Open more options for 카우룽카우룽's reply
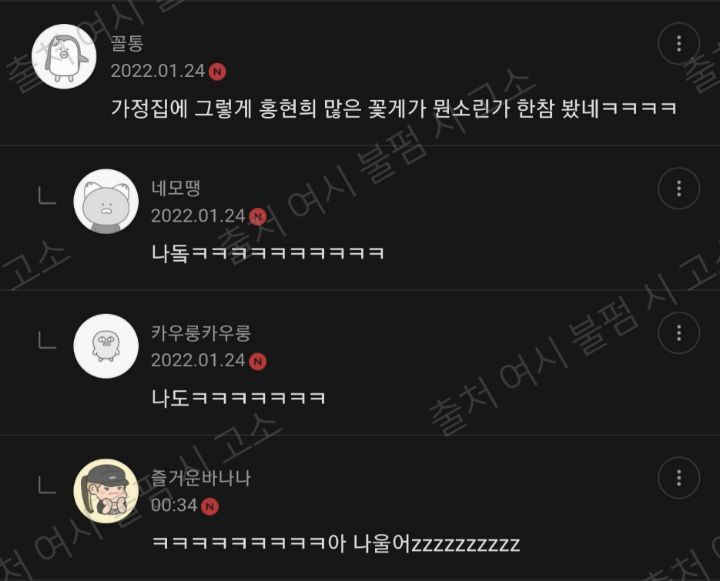The height and width of the screenshot is (581, 720). 679,333
